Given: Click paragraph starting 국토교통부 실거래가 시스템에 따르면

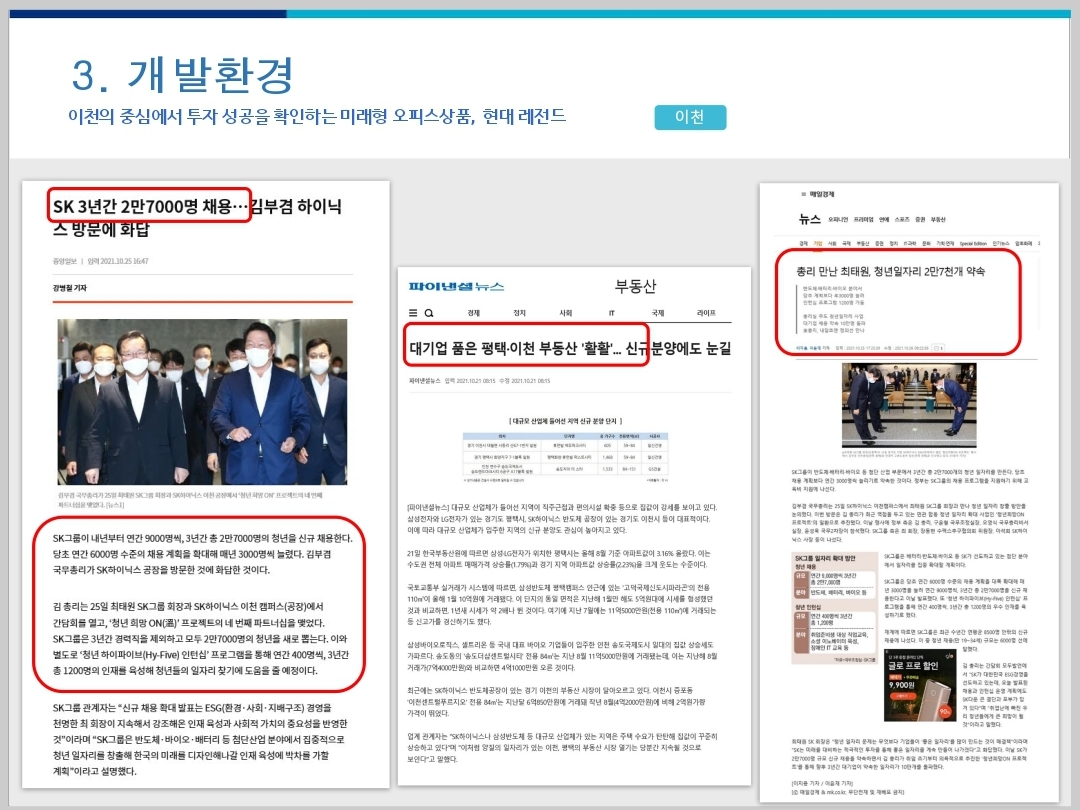Looking at the screenshot, I should (x=561, y=604).
